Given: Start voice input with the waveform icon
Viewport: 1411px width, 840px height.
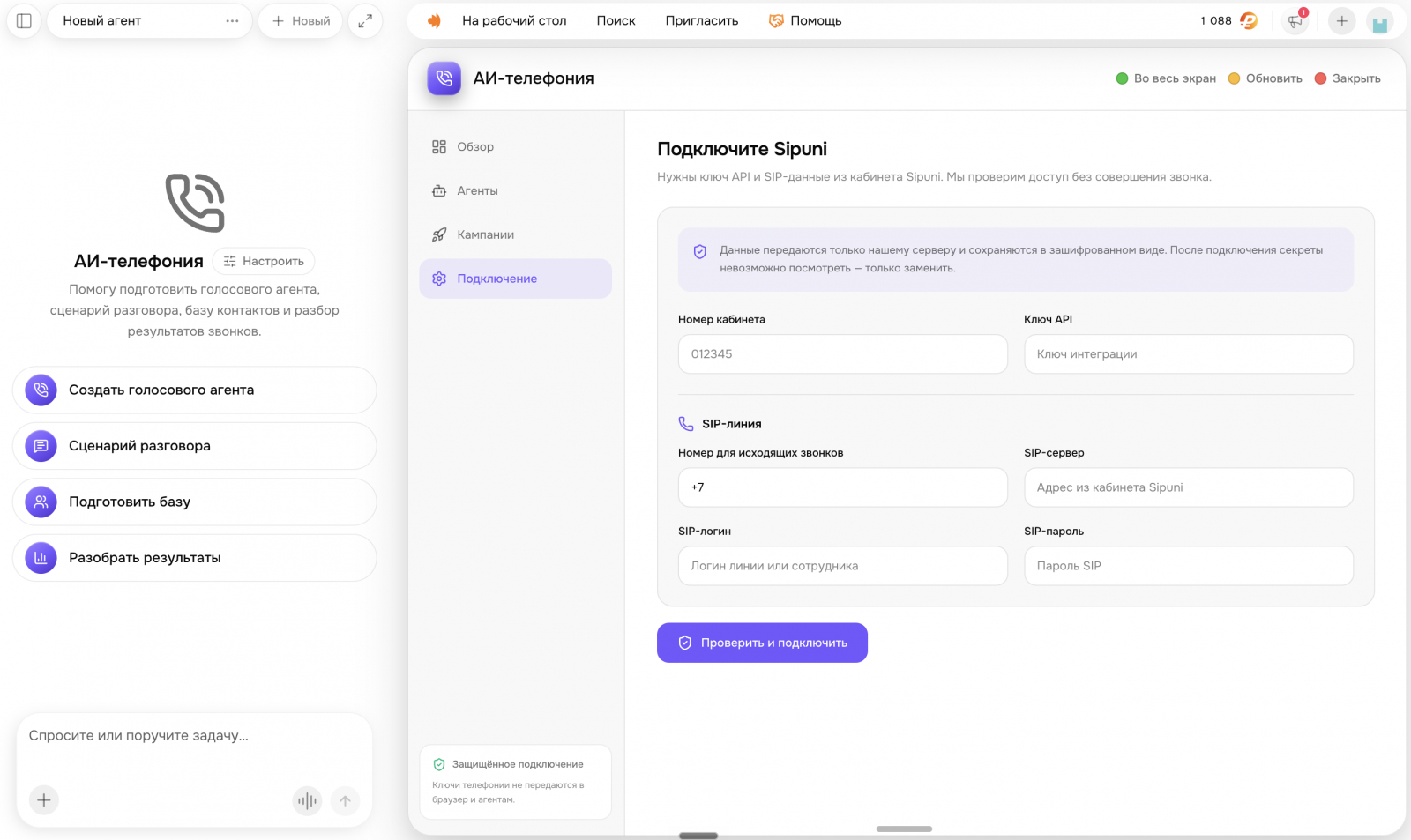Looking at the screenshot, I should tap(307, 800).
